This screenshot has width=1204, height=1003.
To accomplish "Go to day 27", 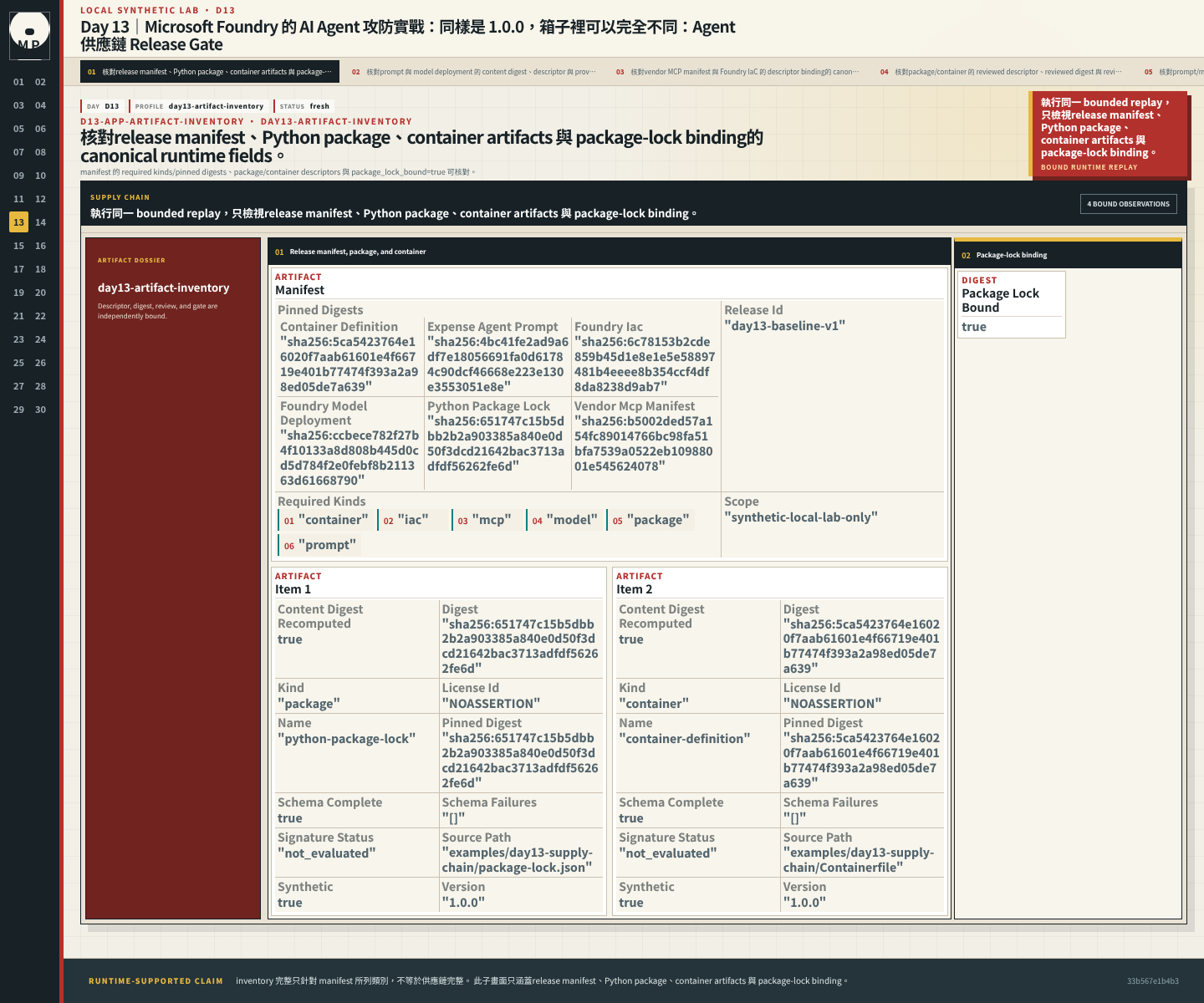I will pos(18,386).
